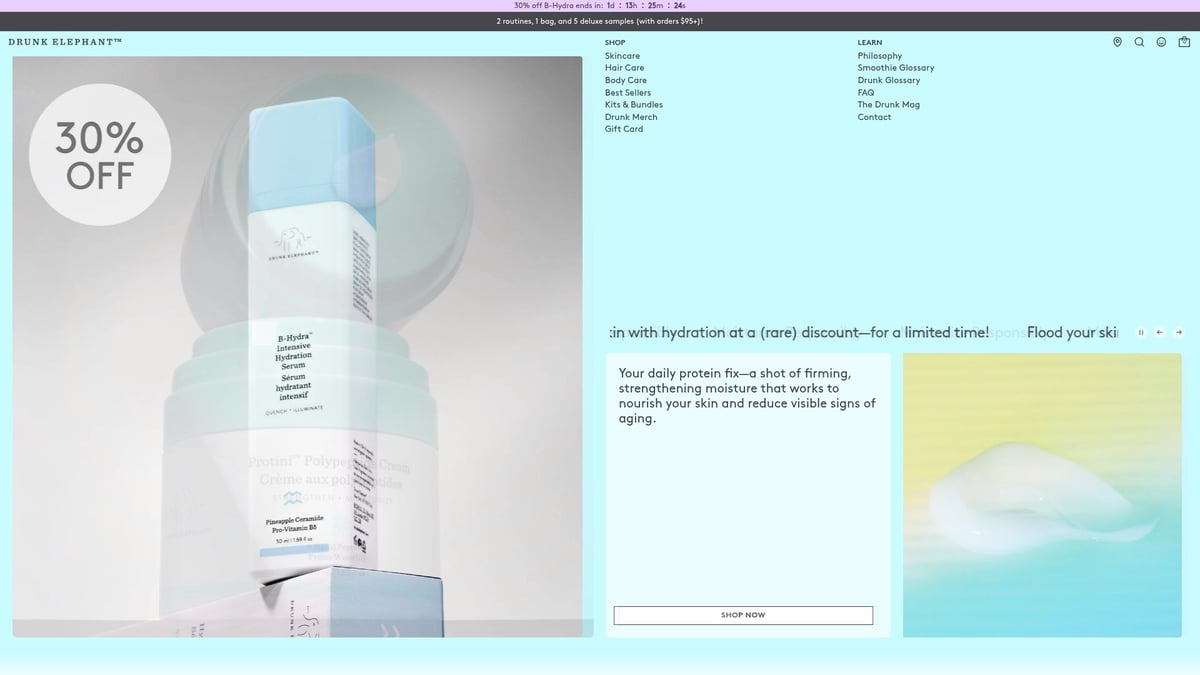Open the store locator pin icon
Viewport: 1200px width, 675px height.
(x=1117, y=42)
